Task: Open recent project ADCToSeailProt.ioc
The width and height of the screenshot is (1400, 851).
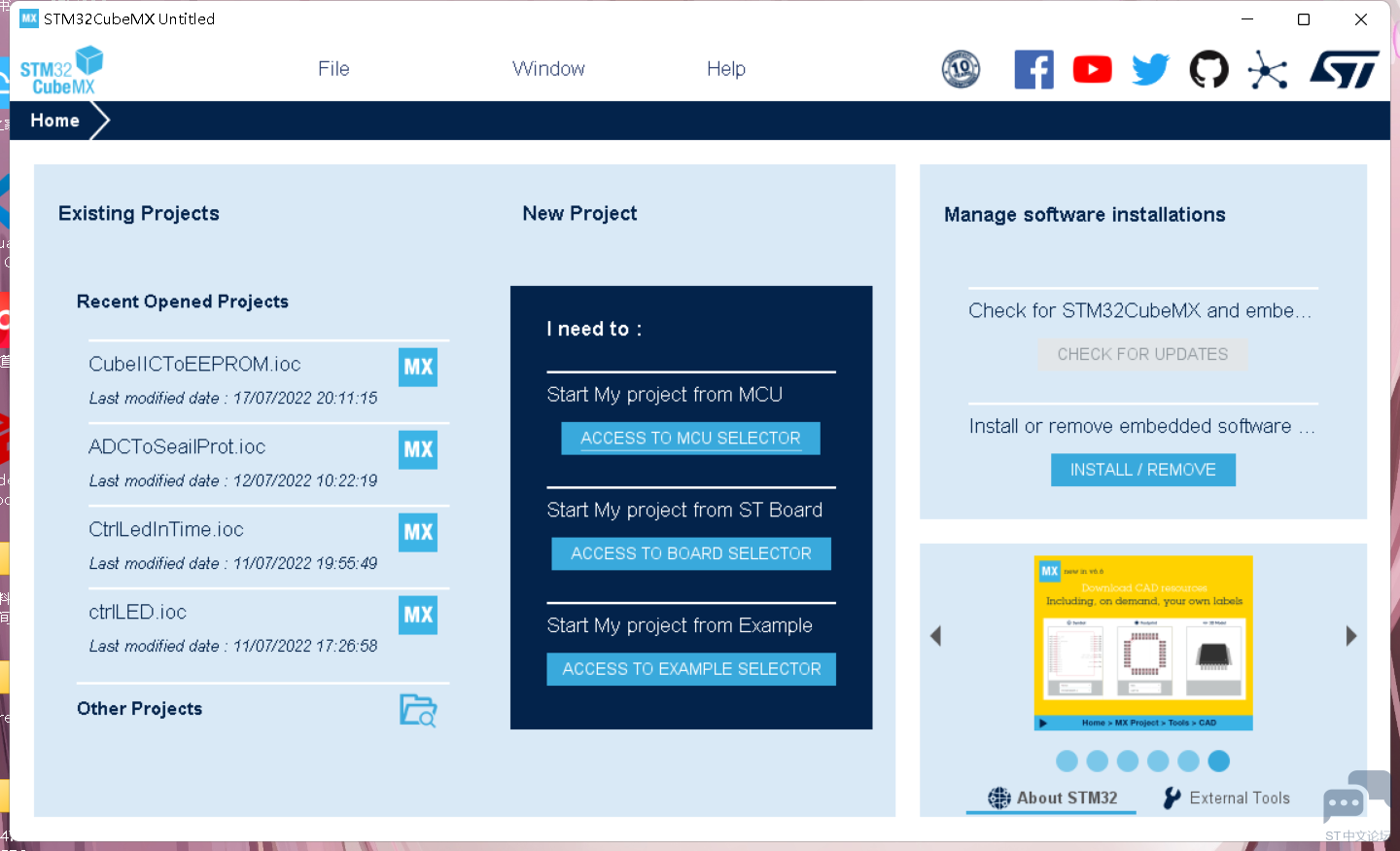Action: click(x=177, y=446)
